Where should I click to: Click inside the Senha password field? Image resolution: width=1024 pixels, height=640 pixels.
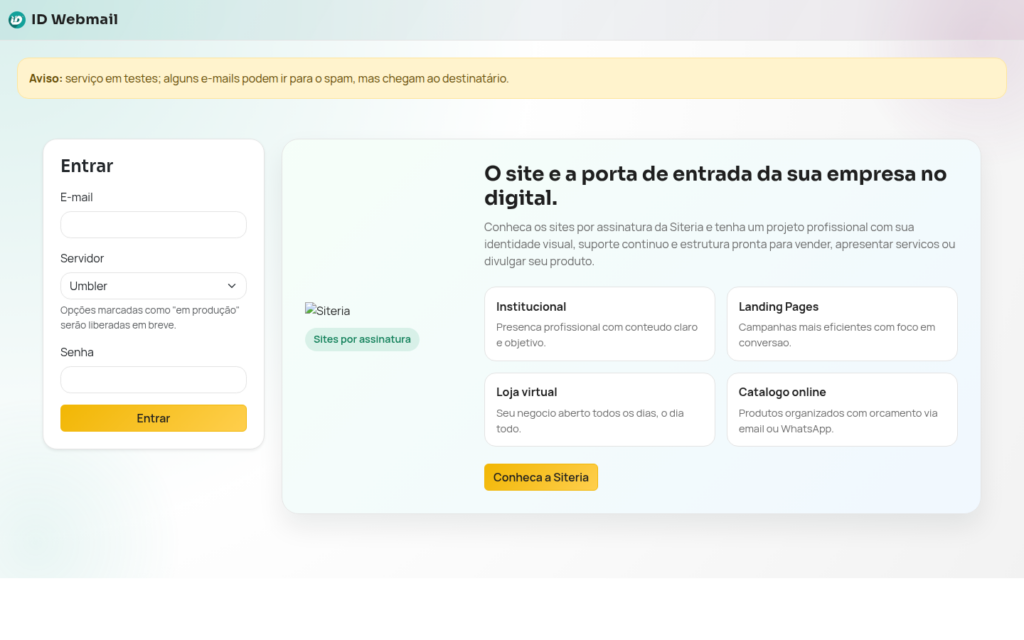pos(153,379)
